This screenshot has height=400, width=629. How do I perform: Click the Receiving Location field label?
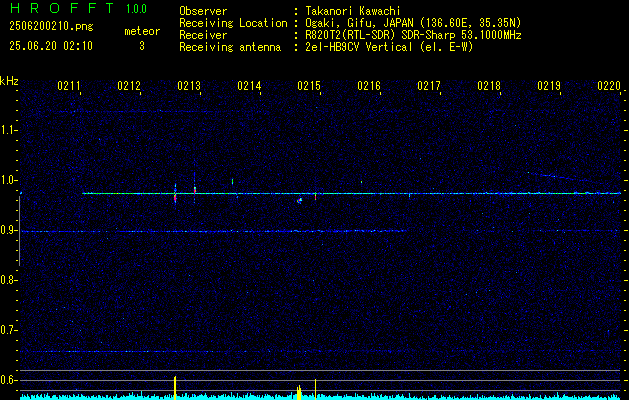click(233, 23)
